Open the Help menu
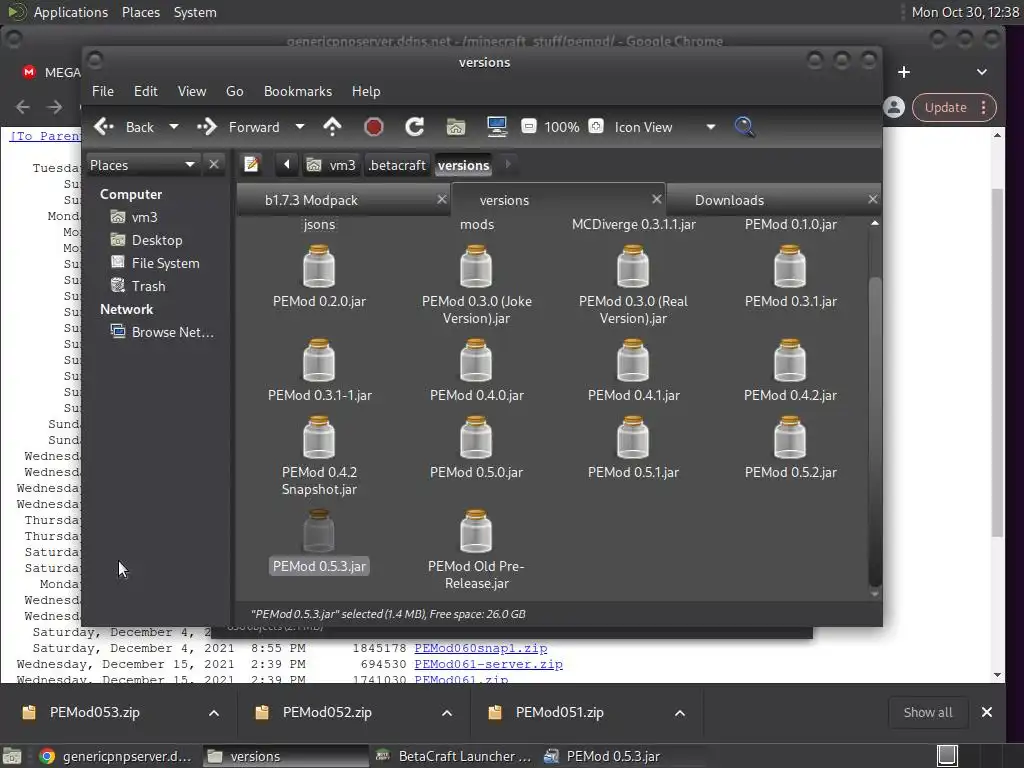Viewport: 1024px width, 768px height. (x=366, y=91)
